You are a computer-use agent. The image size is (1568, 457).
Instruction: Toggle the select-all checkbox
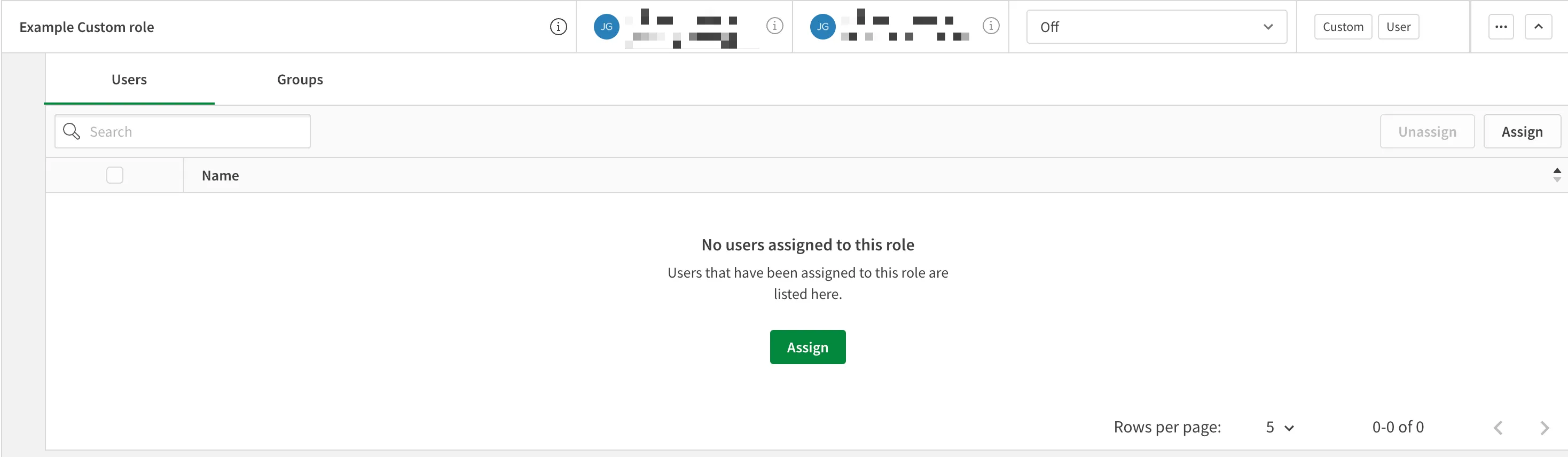point(114,175)
